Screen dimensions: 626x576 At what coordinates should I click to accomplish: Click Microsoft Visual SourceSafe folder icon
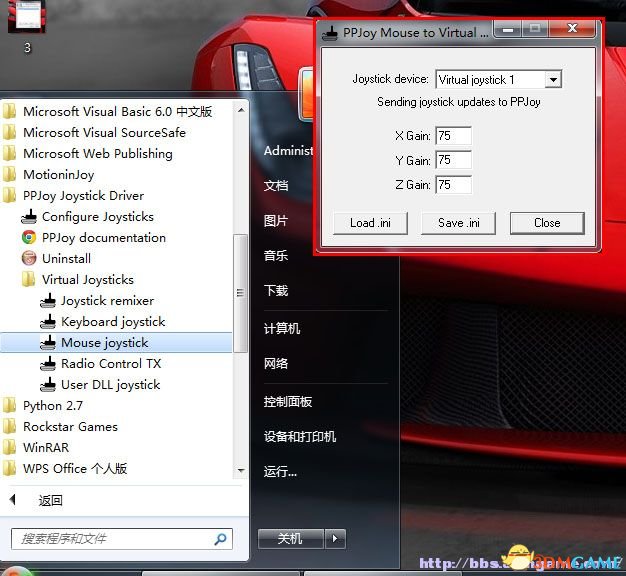[9, 133]
